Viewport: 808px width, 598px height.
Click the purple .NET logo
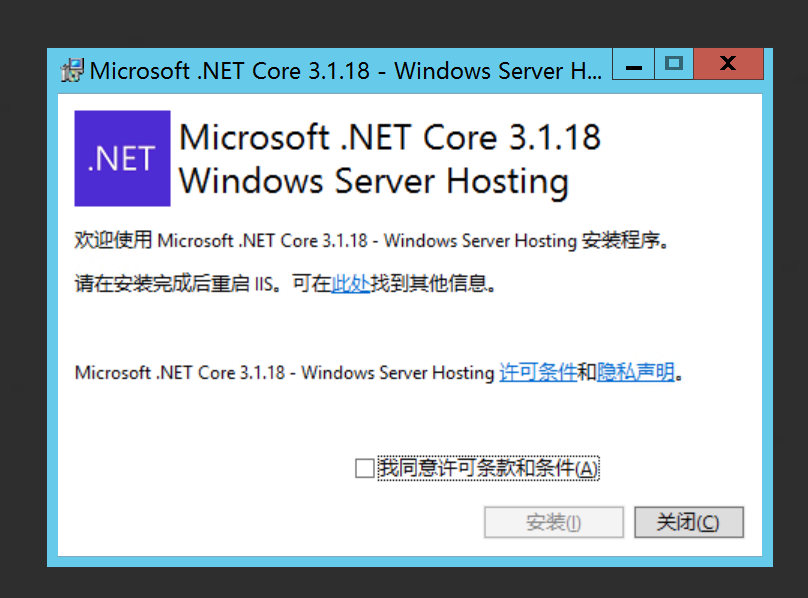[x=122, y=158]
